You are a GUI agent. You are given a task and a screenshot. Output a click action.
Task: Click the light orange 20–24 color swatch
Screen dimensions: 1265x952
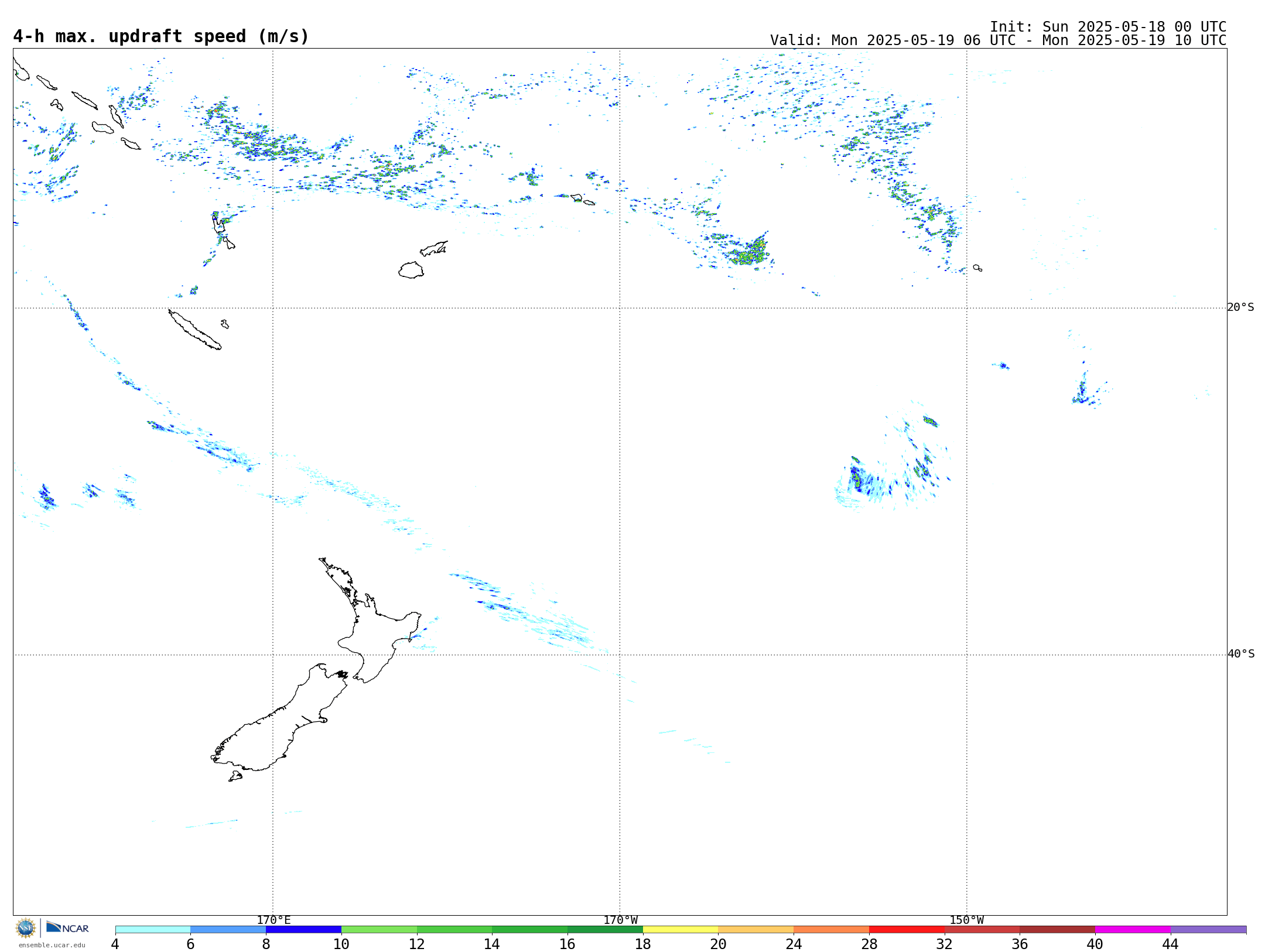pos(756,929)
